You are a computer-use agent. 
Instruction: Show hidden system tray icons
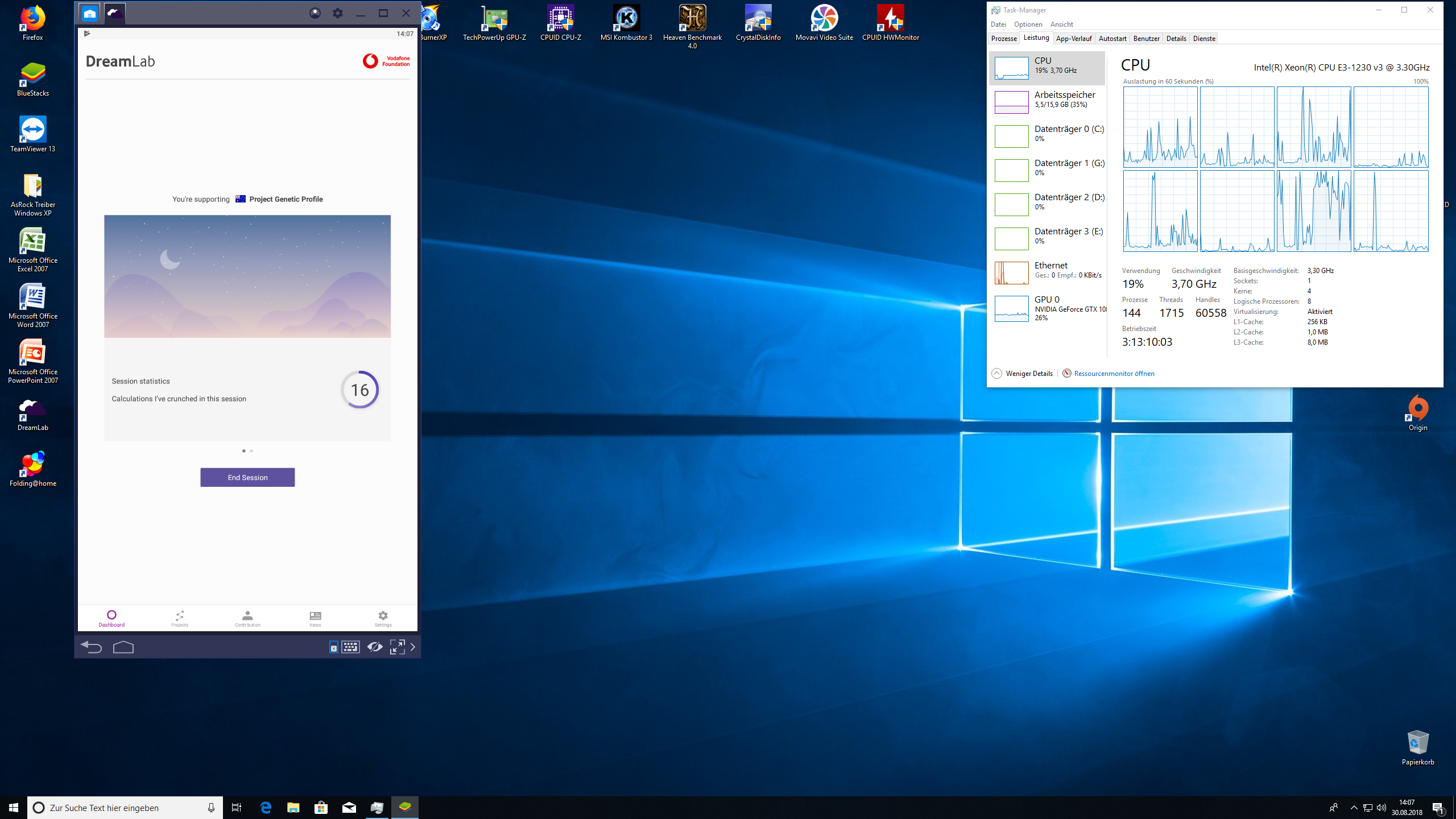[1354, 808]
